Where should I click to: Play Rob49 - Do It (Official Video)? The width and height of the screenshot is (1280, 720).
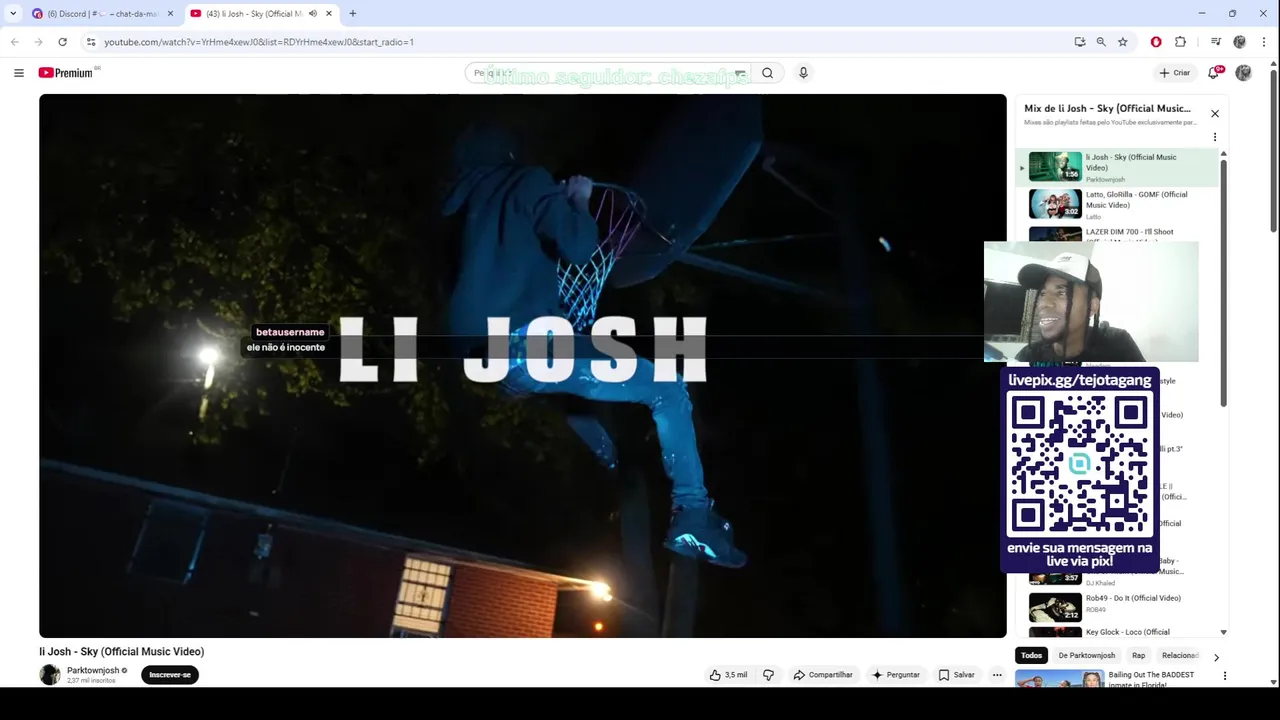coord(1118,607)
